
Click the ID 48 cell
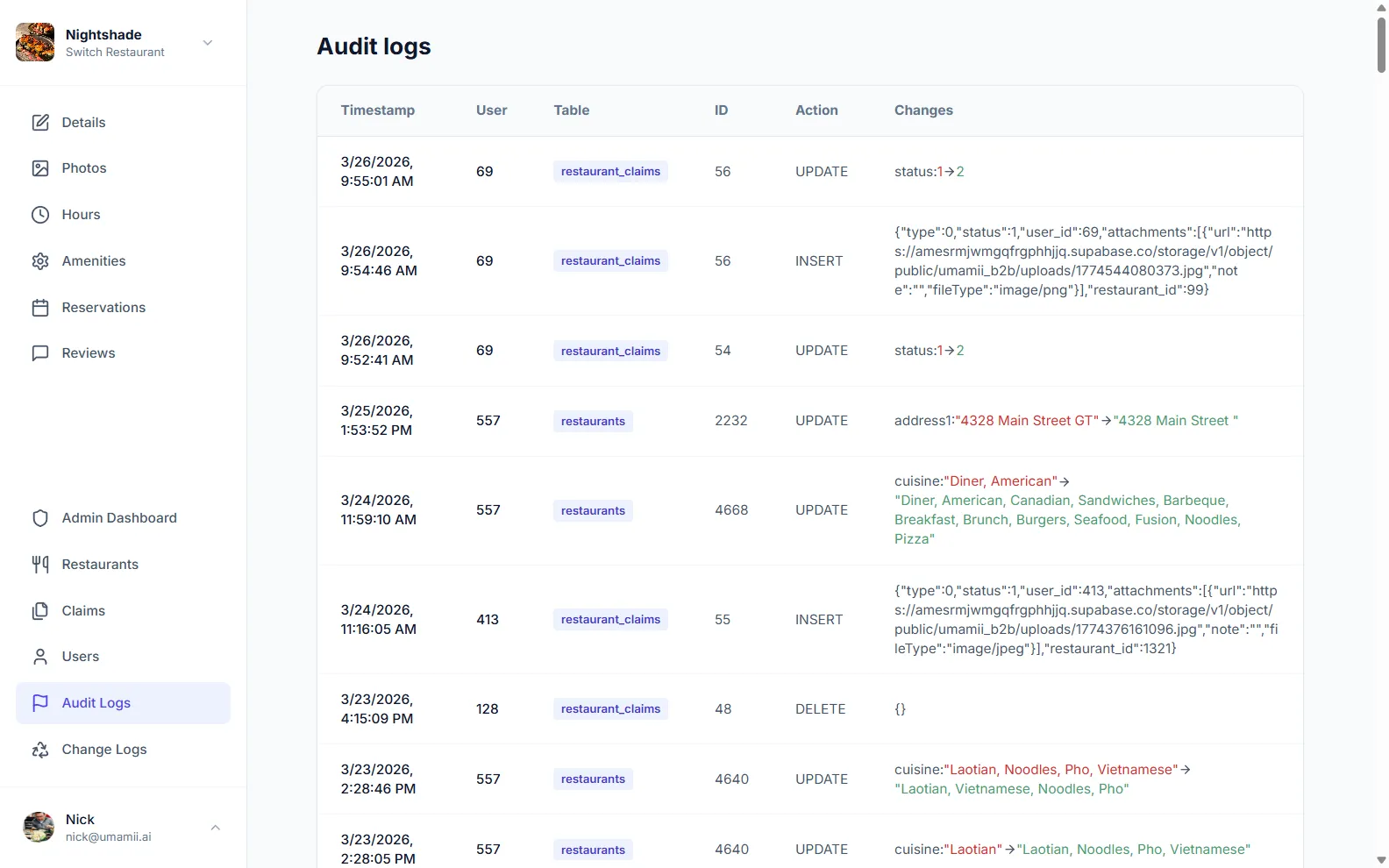click(x=723, y=709)
